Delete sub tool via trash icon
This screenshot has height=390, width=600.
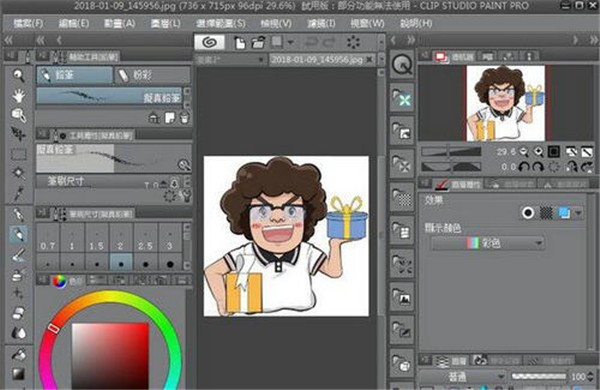click(184, 118)
